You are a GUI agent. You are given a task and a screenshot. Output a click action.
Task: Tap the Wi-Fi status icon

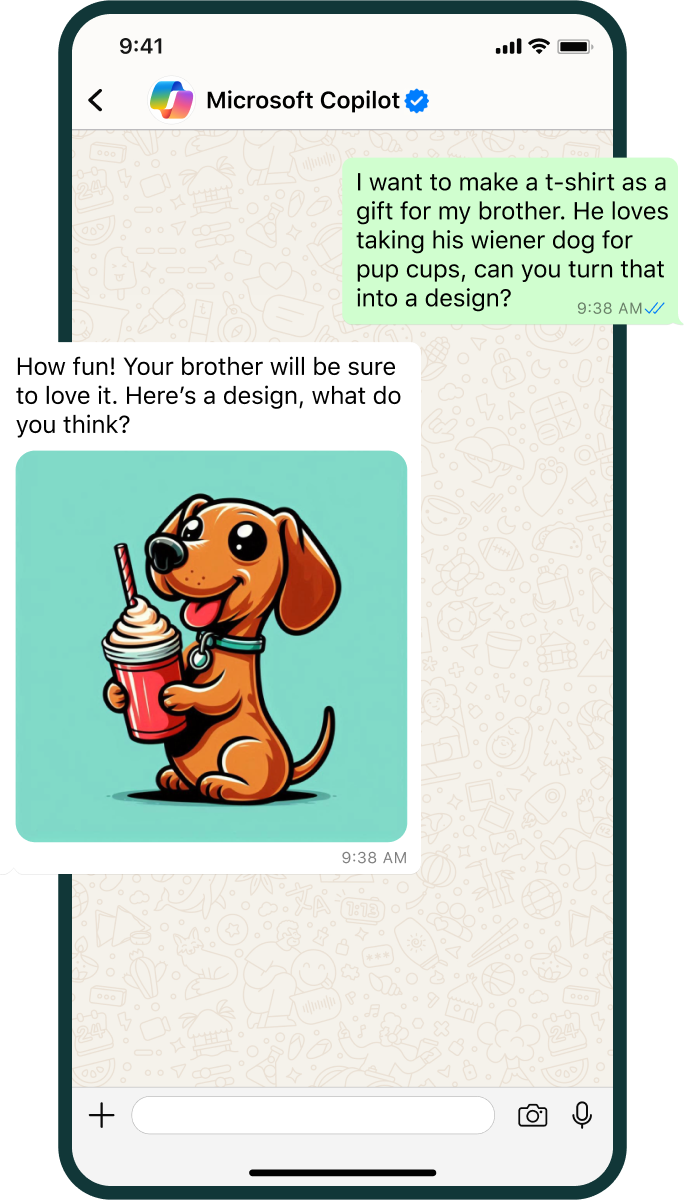(539, 46)
